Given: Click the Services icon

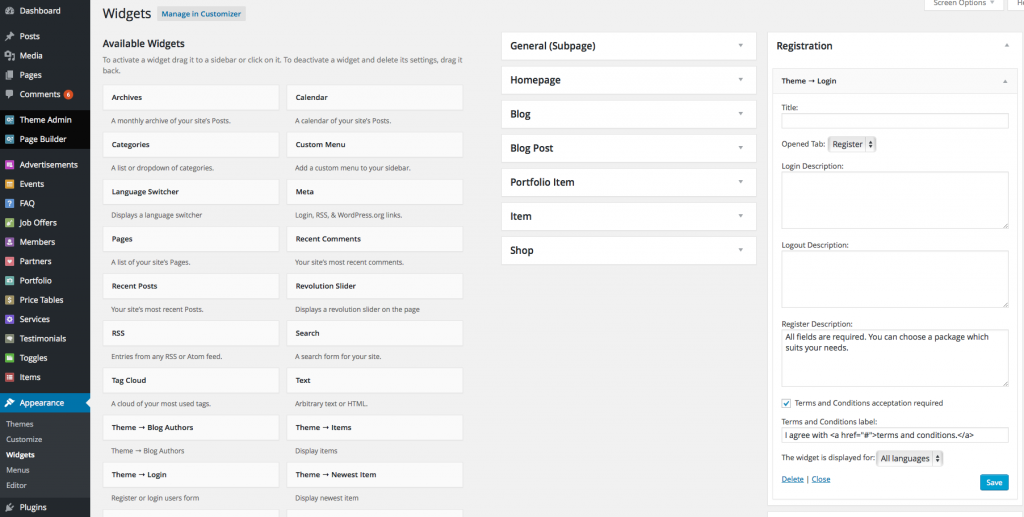Looking at the screenshot, I should tap(9, 319).
